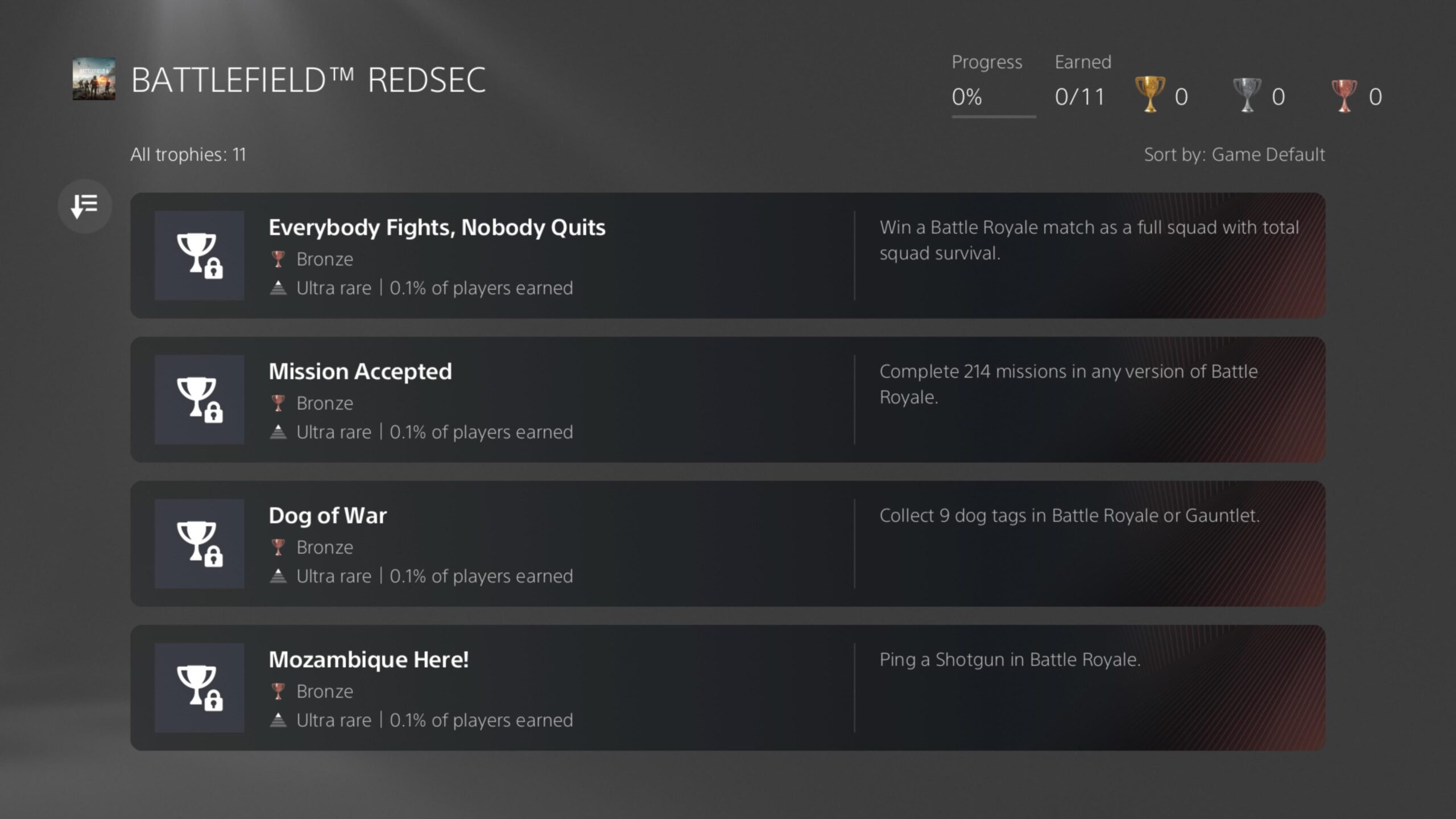Click the bronze trophy count icon
This screenshot has height=819, width=1456.
[1344, 96]
